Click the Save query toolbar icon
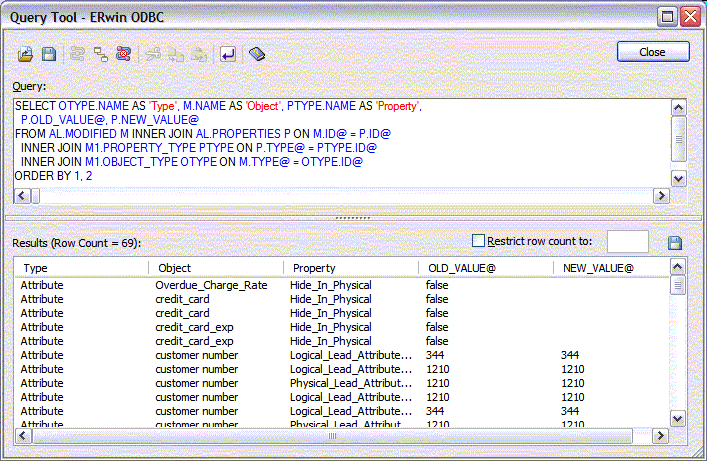Viewport: 707px width, 461px height. (x=48, y=54)
